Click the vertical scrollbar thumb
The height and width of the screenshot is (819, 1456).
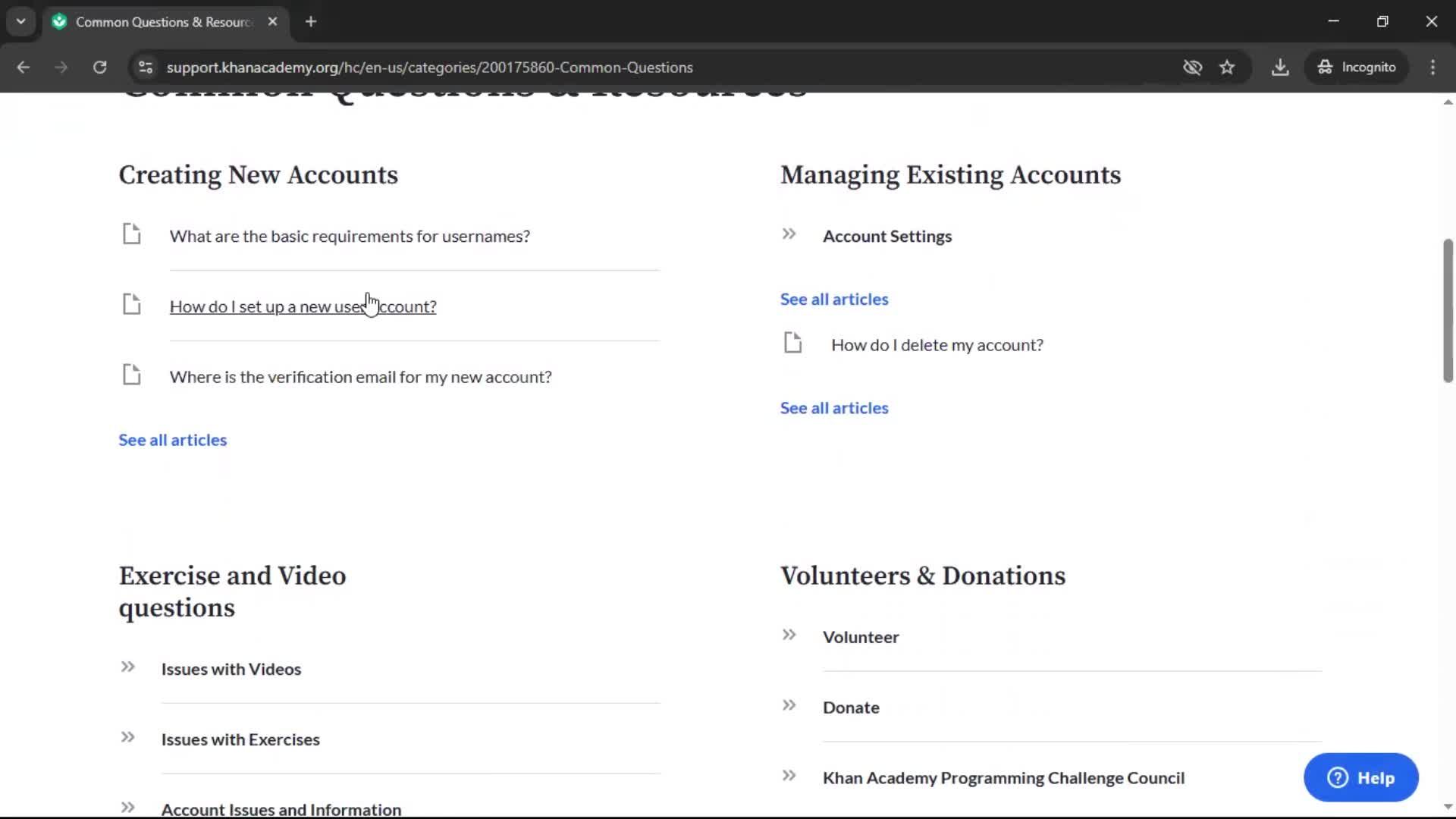point(1448,311)
